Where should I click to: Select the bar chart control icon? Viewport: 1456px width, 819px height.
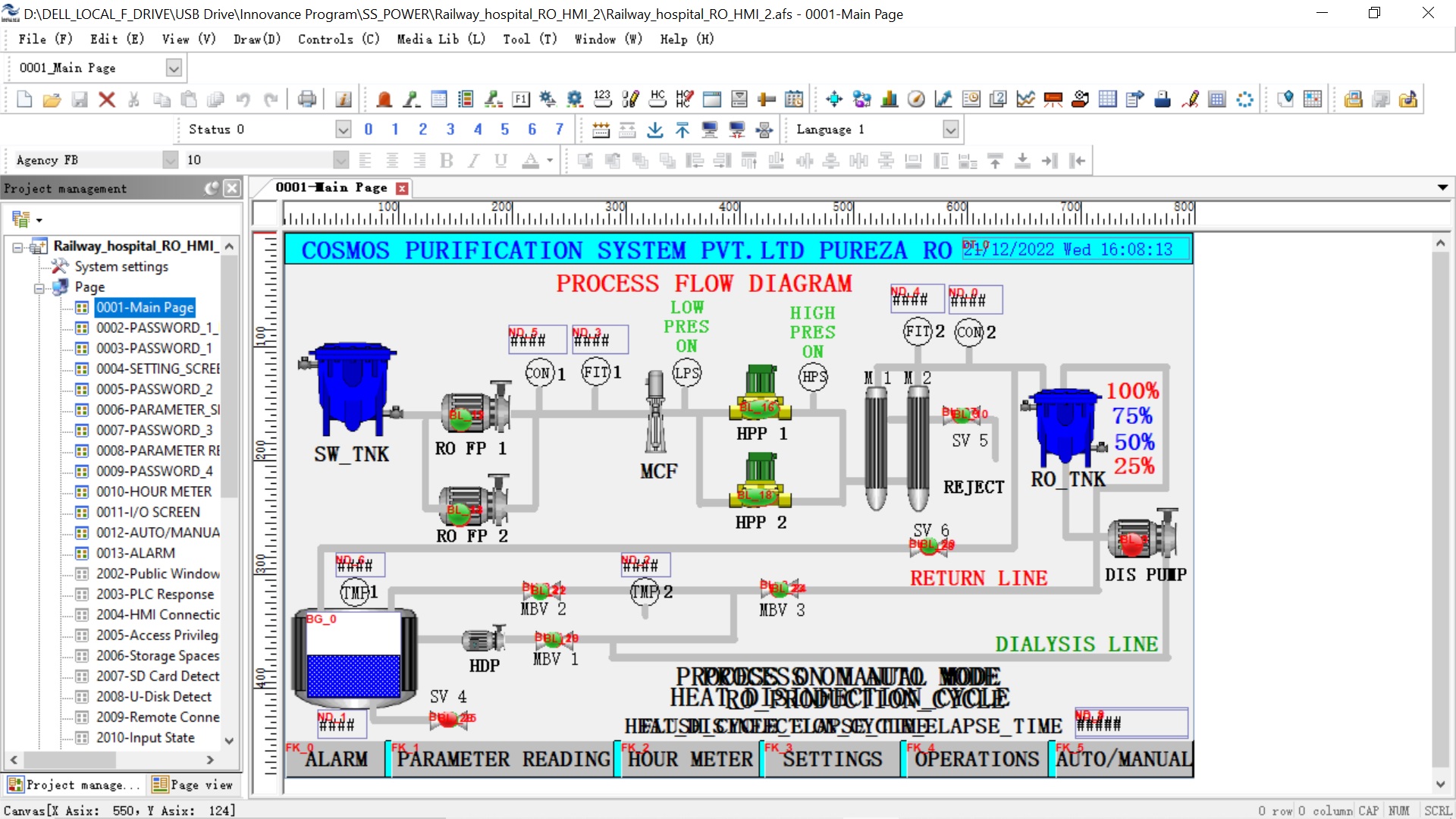[889, 99]
